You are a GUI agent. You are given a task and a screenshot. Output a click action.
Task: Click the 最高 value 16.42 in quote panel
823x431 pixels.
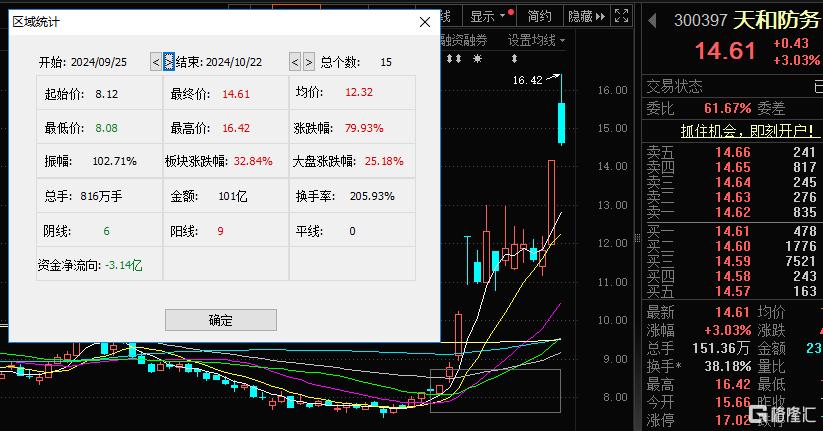pos(733,384)
